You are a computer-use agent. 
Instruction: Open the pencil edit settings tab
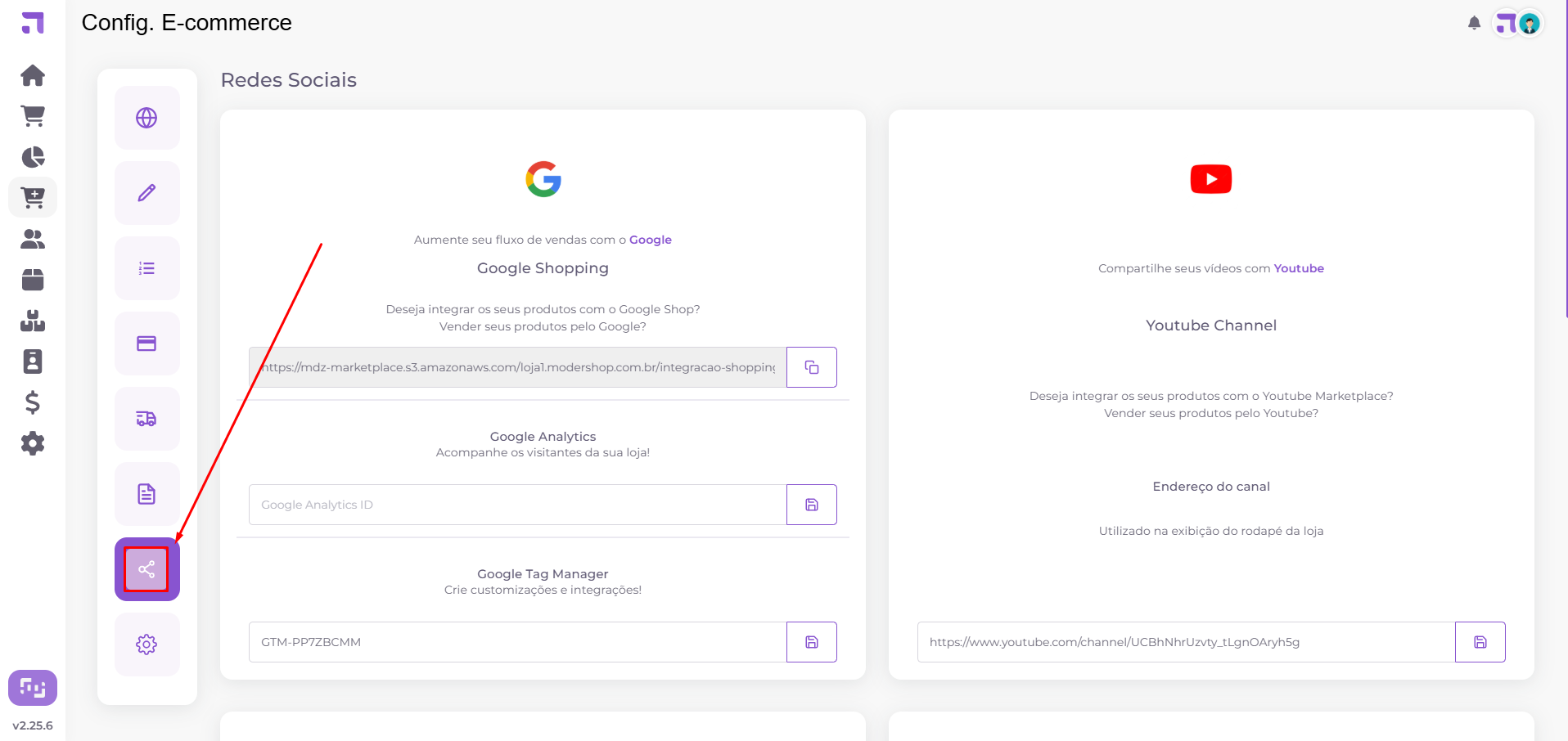146,193
